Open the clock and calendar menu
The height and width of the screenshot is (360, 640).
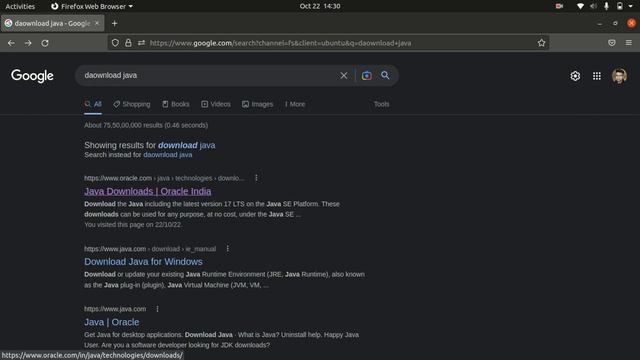[320, 6]
